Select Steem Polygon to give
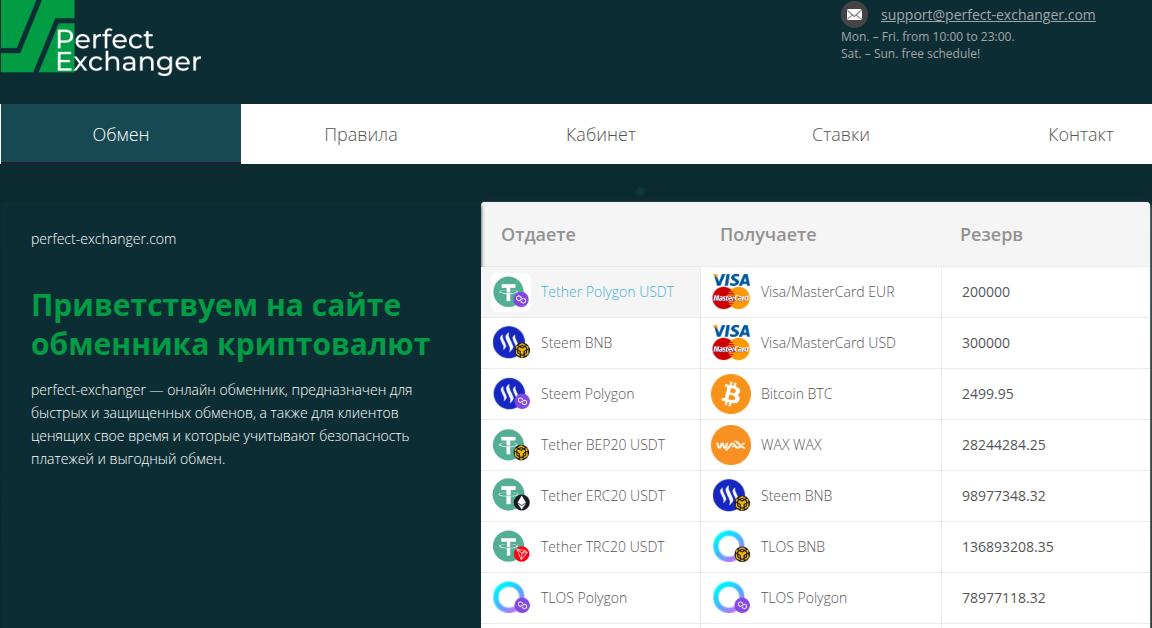 [x=587, y=394]
